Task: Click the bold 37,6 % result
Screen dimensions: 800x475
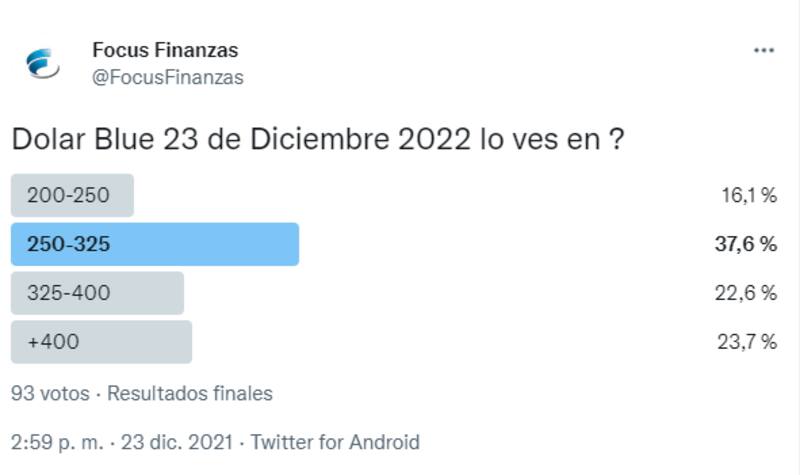Action: click(x=746, y=244)
